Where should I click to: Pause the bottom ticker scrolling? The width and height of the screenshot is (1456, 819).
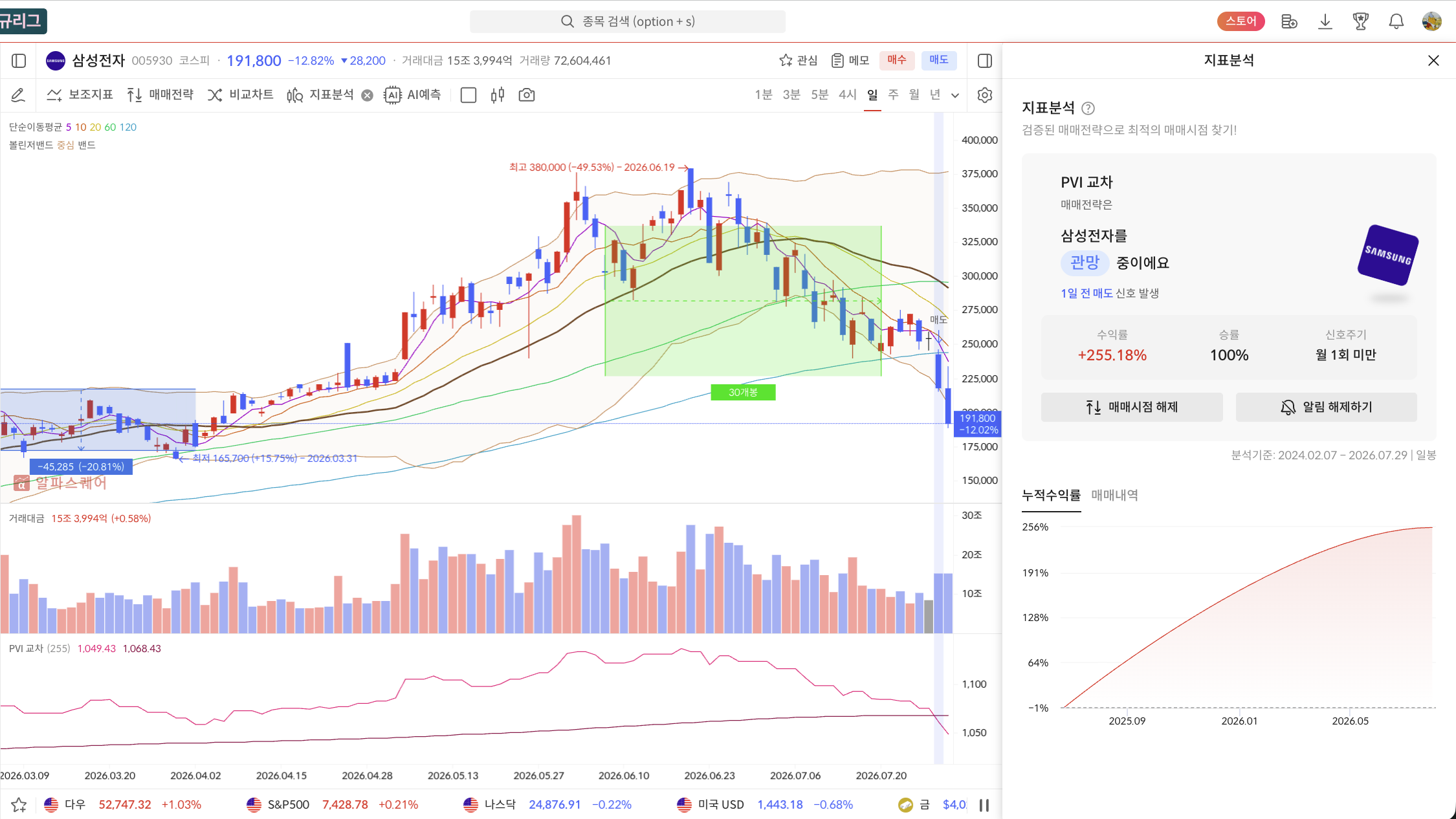tap(984, 805)
